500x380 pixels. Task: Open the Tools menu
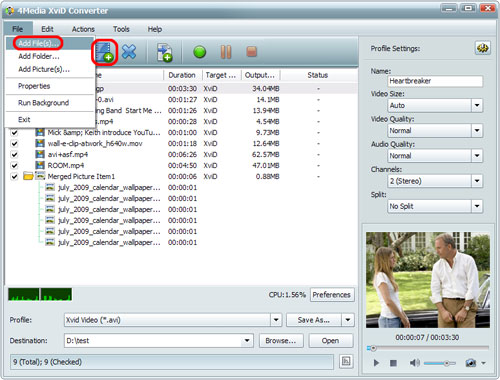coord(121,29)
